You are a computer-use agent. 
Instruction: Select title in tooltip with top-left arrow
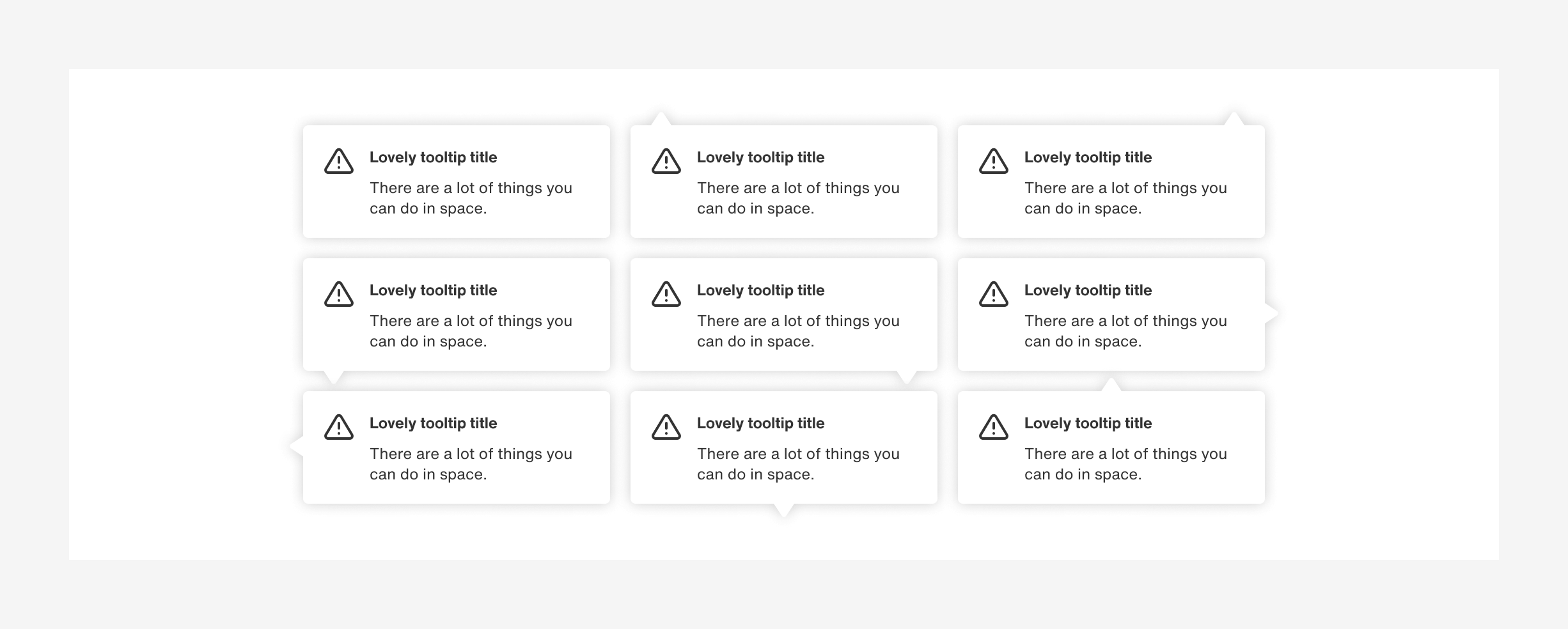point(760,157)
